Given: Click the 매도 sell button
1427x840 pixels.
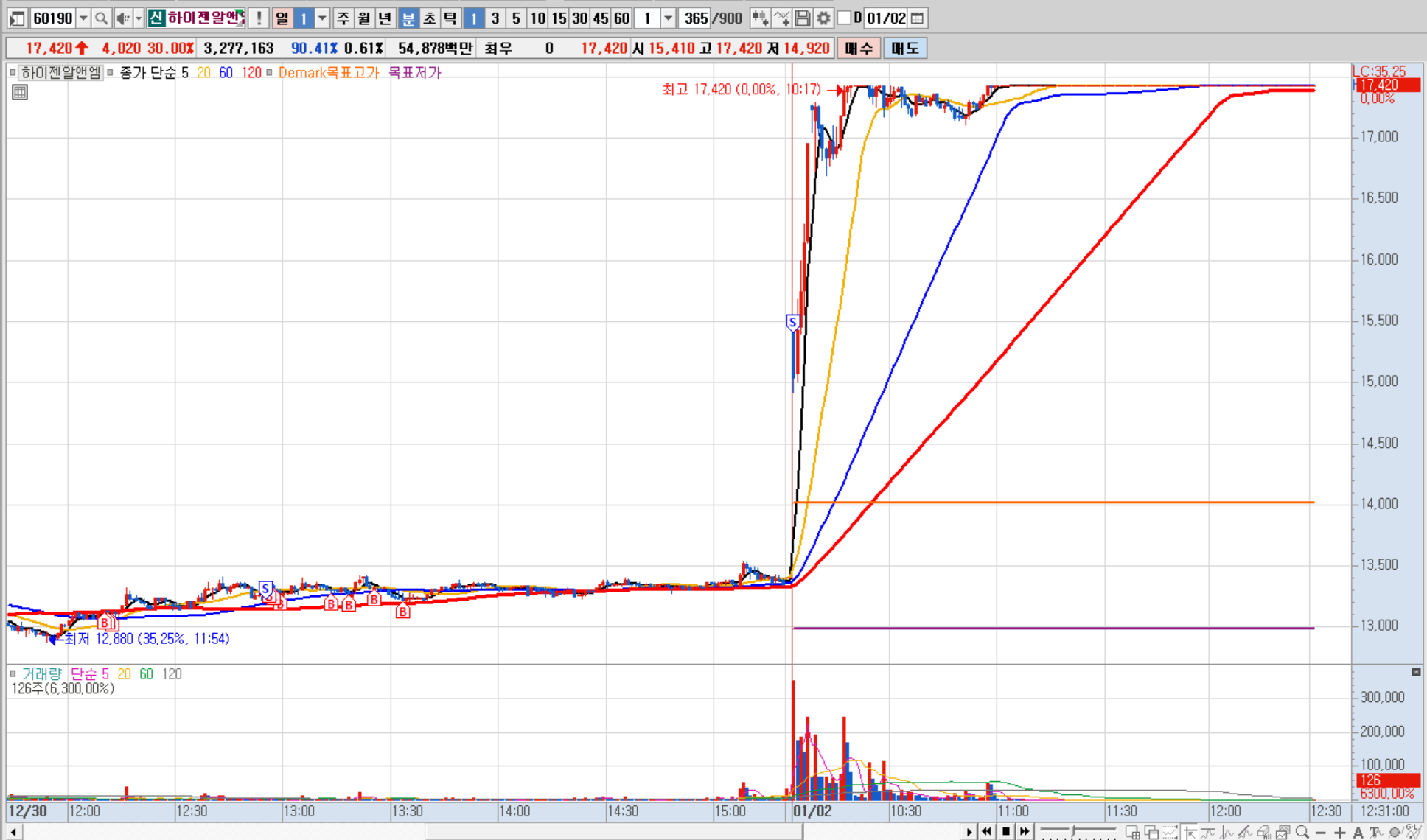Looking at the screenshot, I should (904, 49).
